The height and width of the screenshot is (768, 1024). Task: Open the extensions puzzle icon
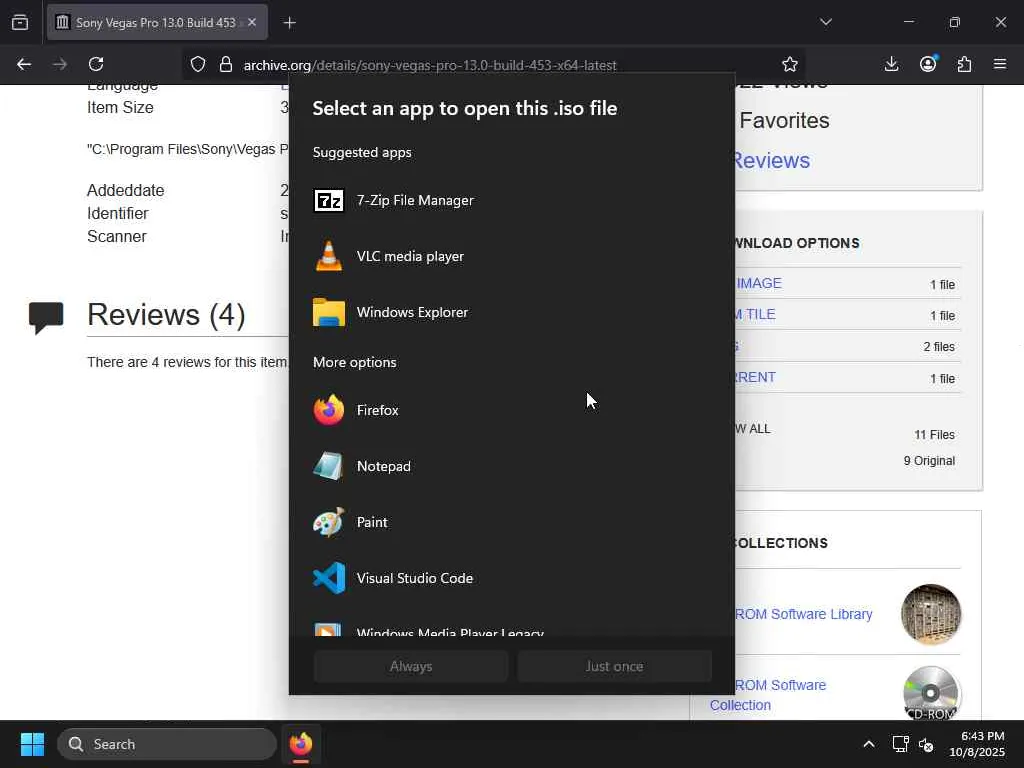[964, 64]
